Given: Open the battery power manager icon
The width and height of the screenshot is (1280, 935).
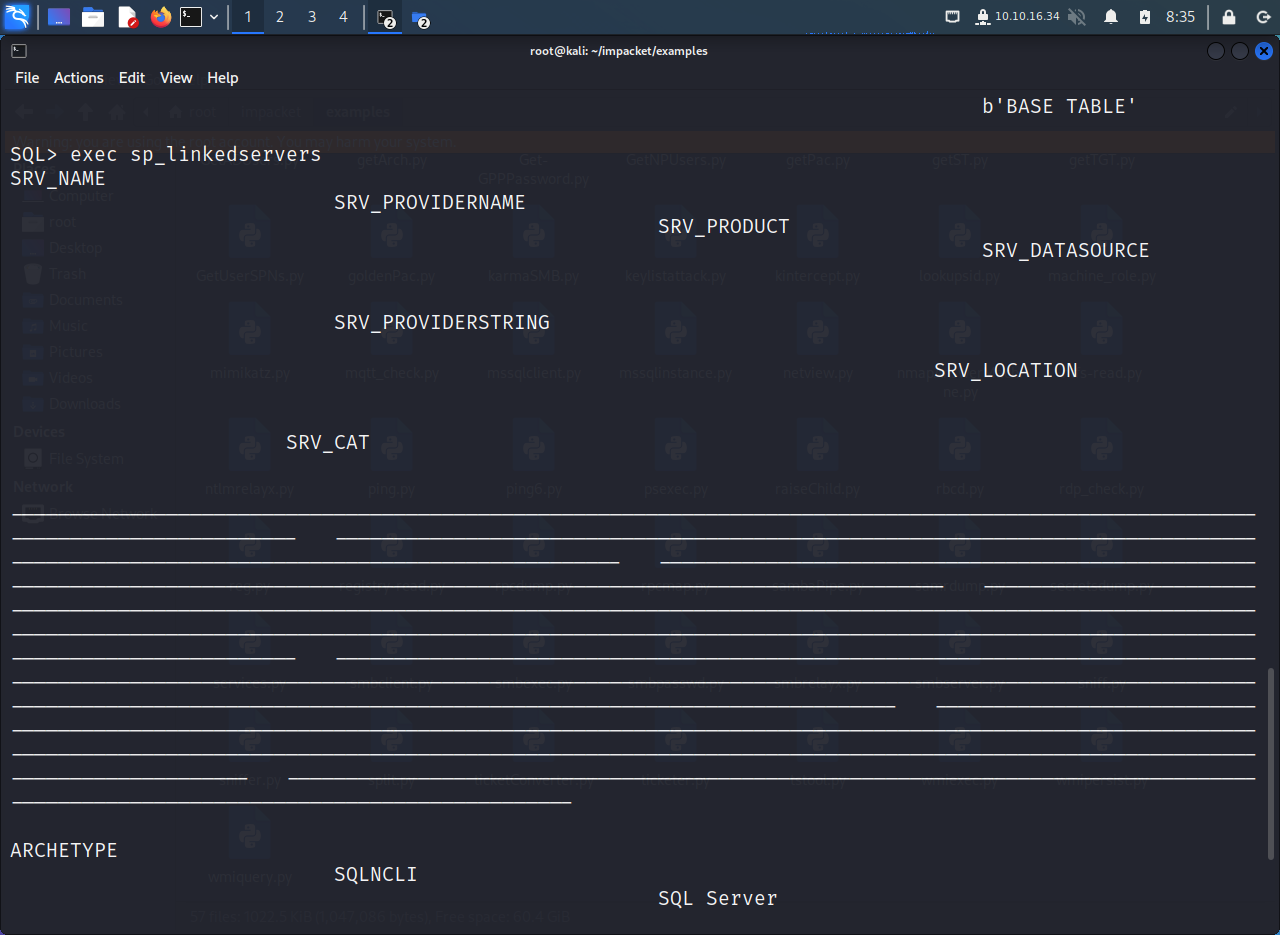Looking at the screenshot, I should click(x=1145, y=17).
